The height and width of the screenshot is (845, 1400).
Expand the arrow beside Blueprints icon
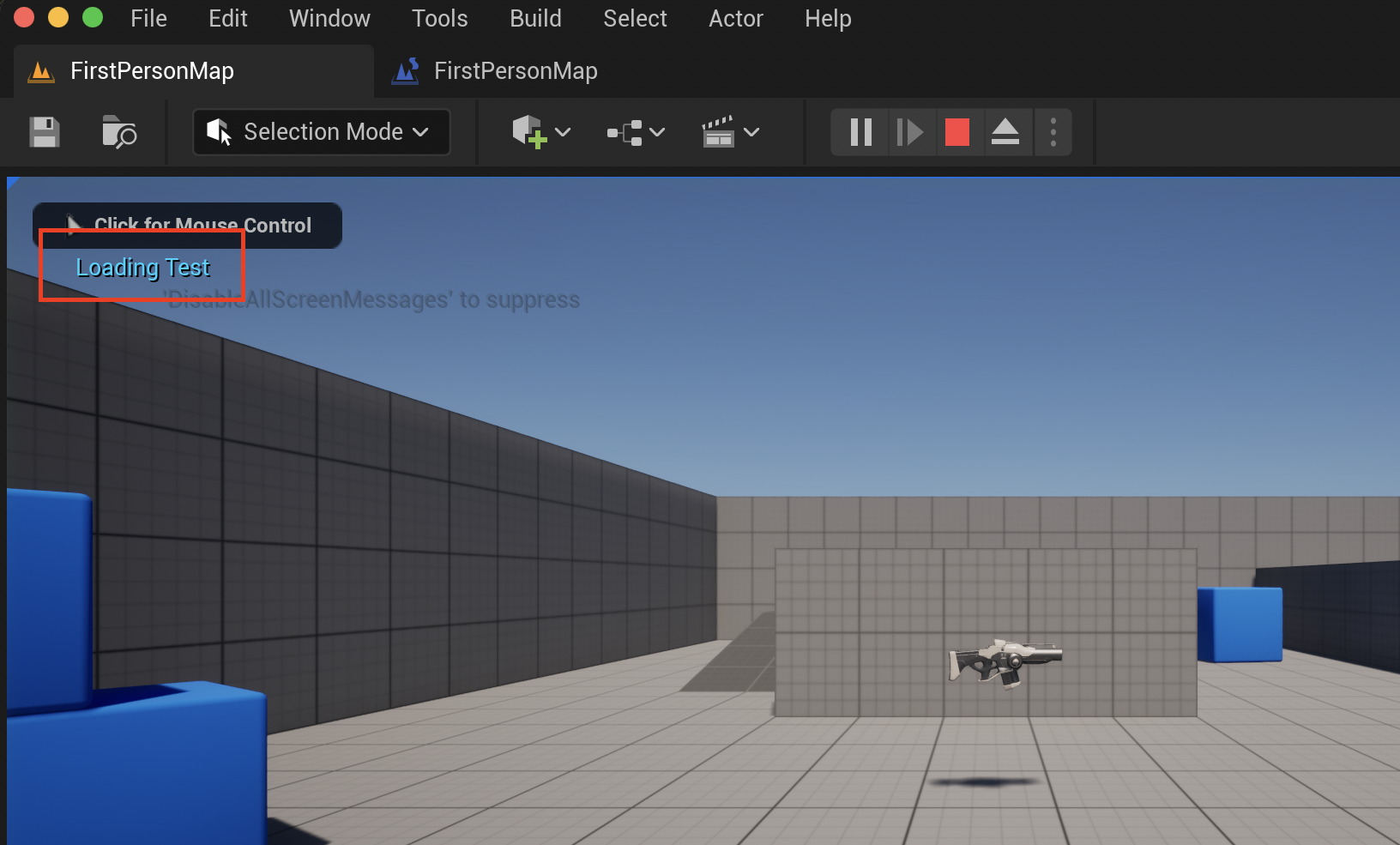658,132
